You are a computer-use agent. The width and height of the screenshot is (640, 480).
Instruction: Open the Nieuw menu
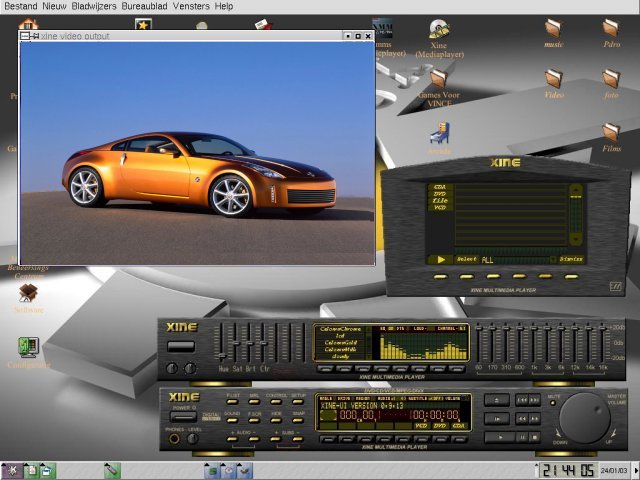[54, 6]
